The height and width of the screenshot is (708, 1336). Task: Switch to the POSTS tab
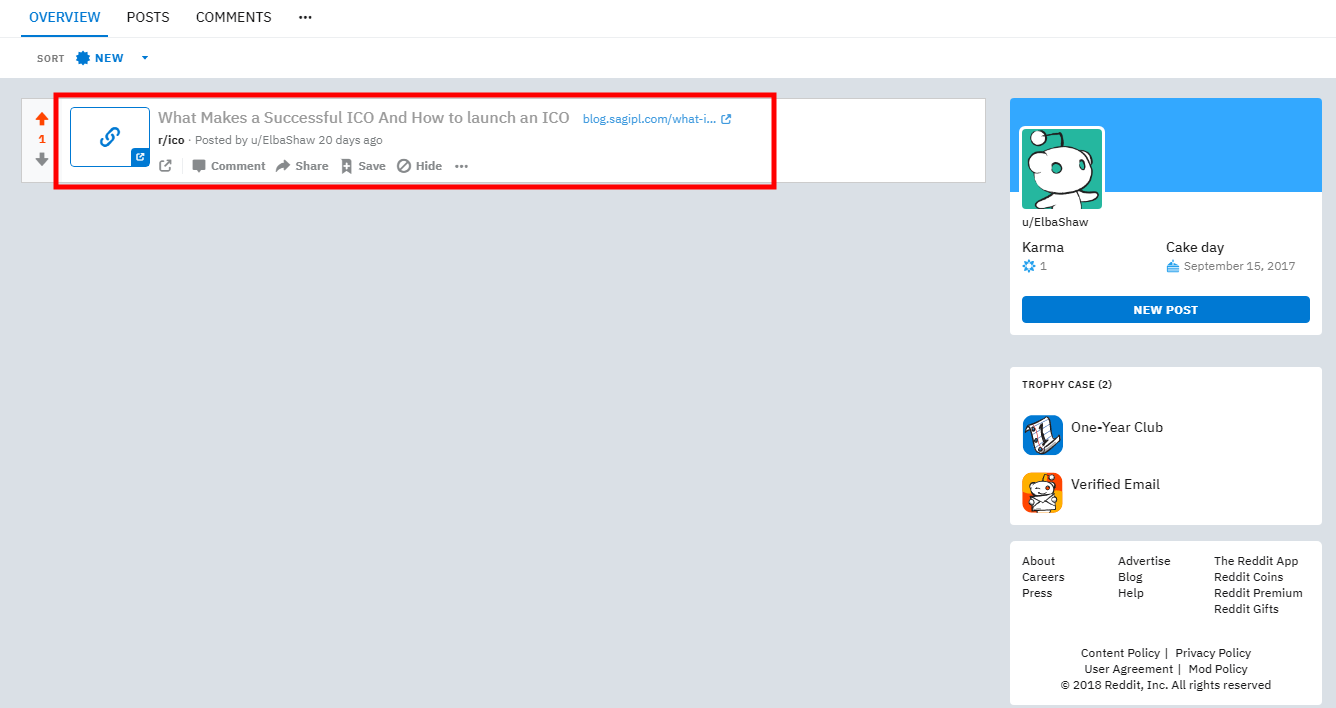pyautogui.click(x=148, y=17)
